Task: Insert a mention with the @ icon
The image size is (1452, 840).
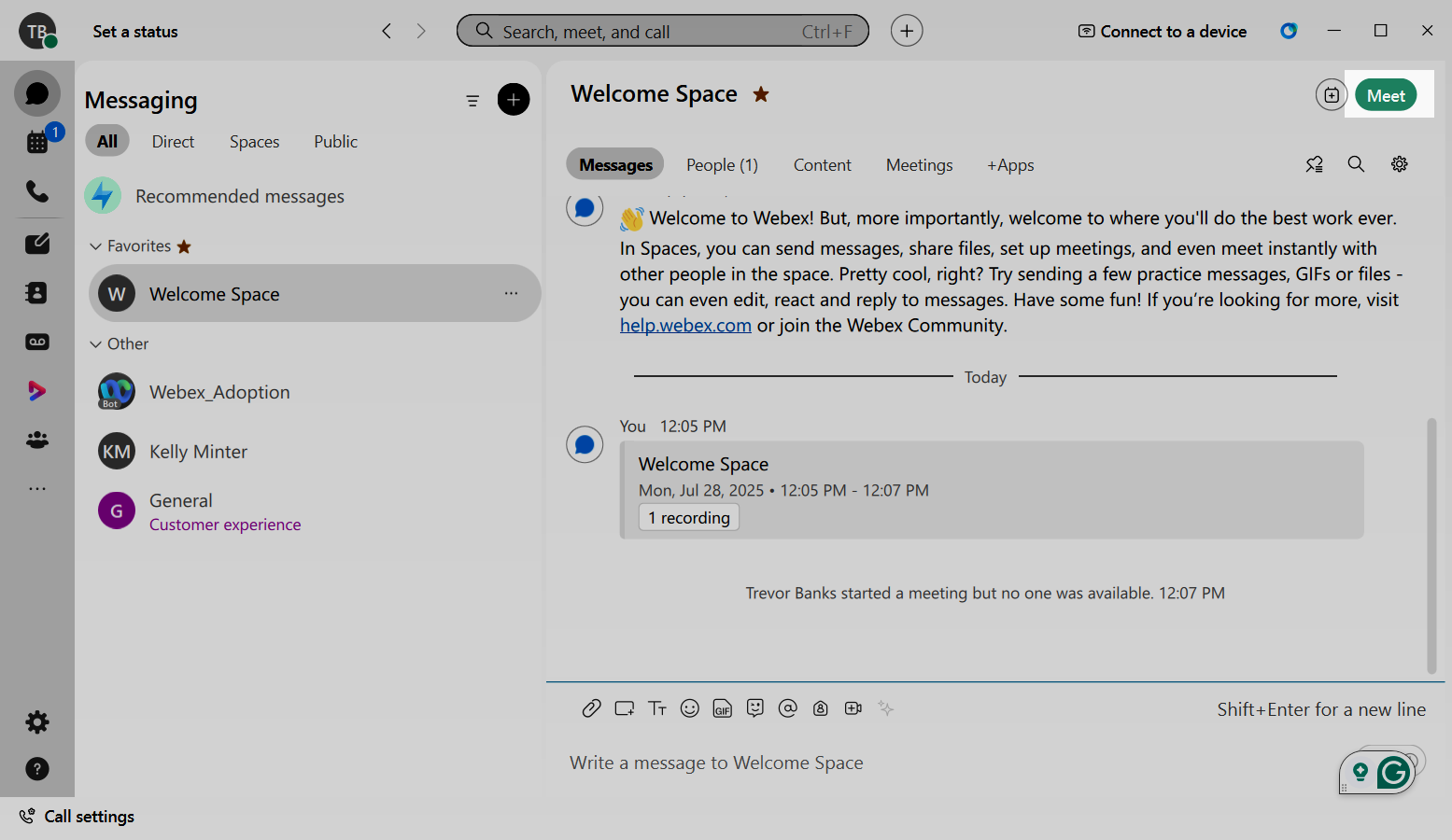Action: [788, 708]
